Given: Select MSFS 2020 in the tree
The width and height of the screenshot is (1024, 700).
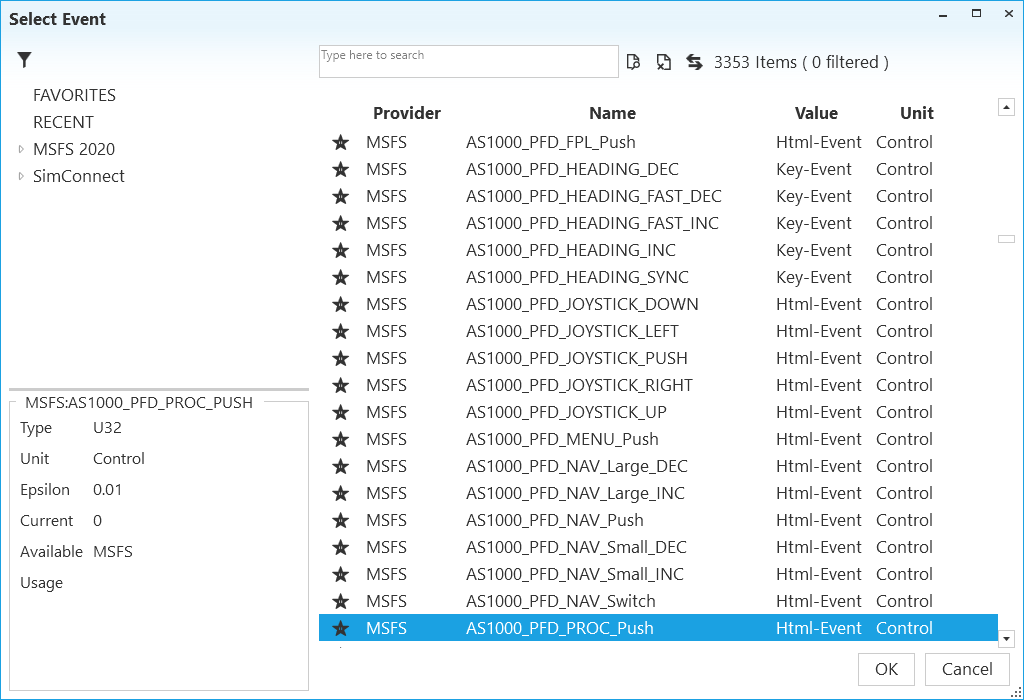Looking at the screenshot, I should (74, 150).
